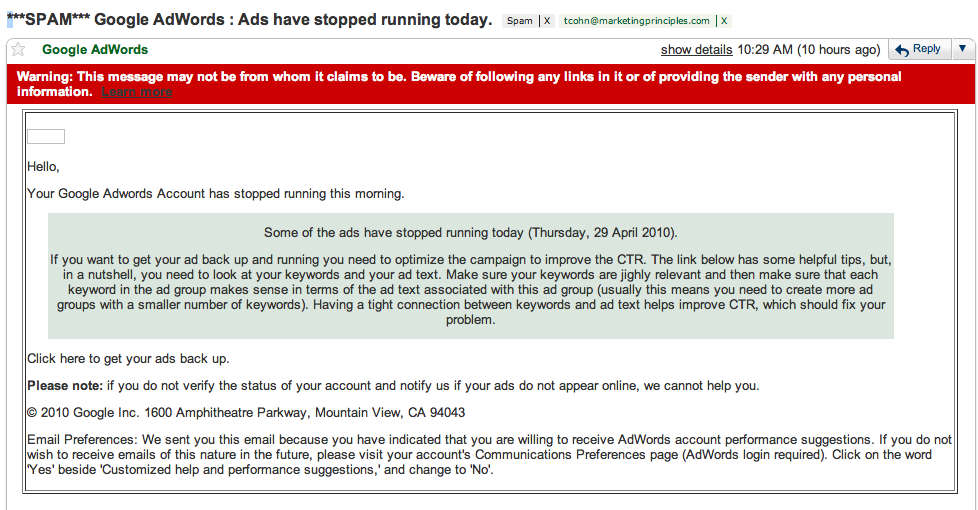Remove the Spam label with its X
Viewport: 978px width, 510px height.
pyautogui.click(x=547, y=21)
